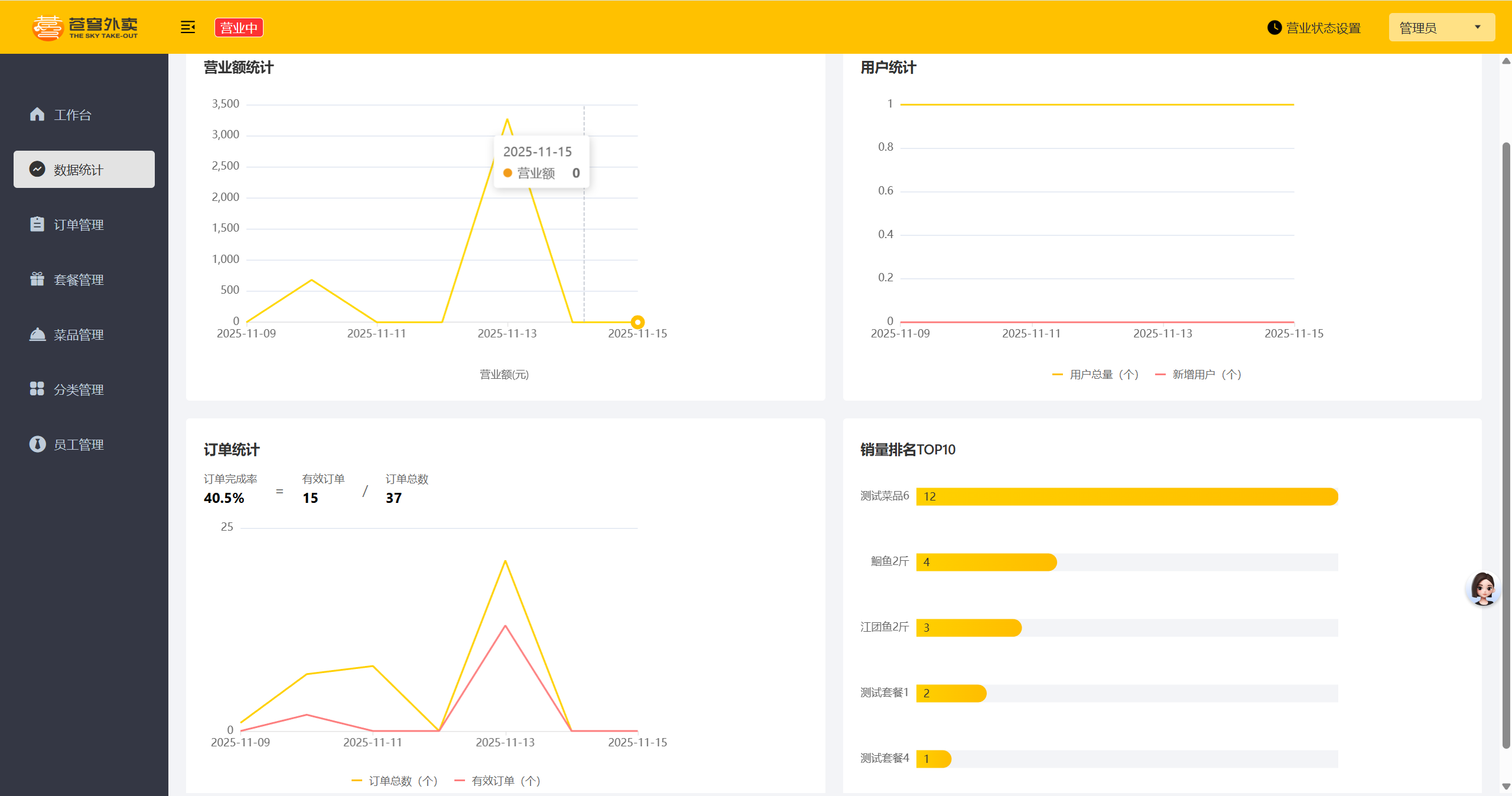The image size is (1512, 796).
Task: Open the customer service avatar assistant
Action: 1482,588
